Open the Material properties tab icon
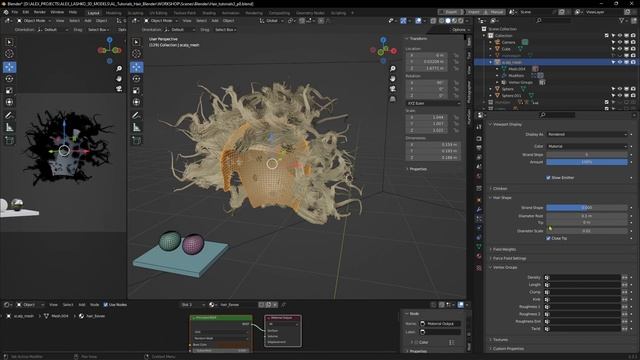 tap(479, 256)
